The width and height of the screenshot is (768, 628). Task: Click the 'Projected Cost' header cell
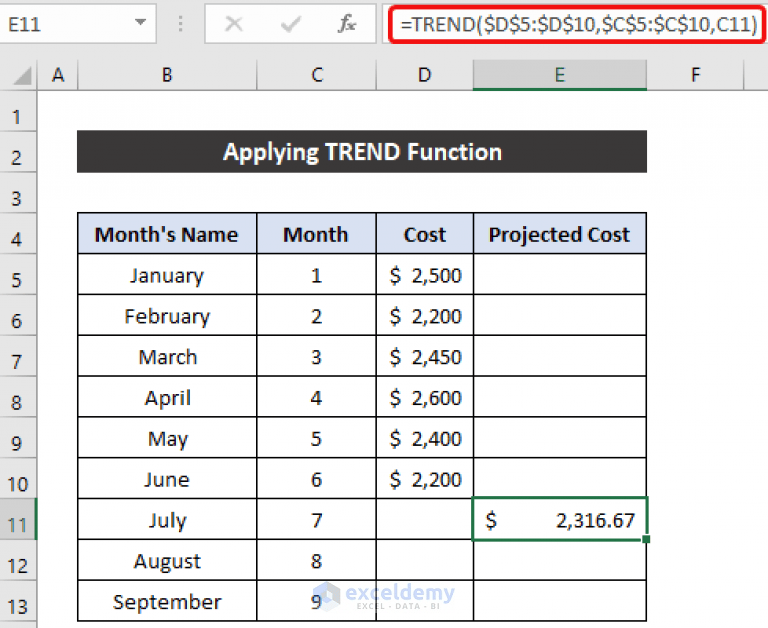(x=560, y=234)
